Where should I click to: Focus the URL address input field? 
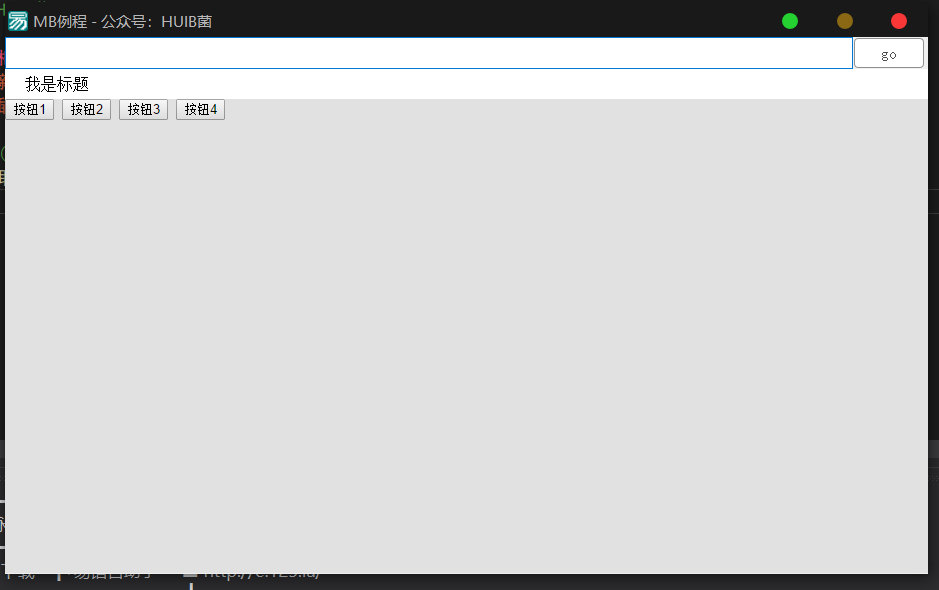pyautogui.click(x=429, y=53)
